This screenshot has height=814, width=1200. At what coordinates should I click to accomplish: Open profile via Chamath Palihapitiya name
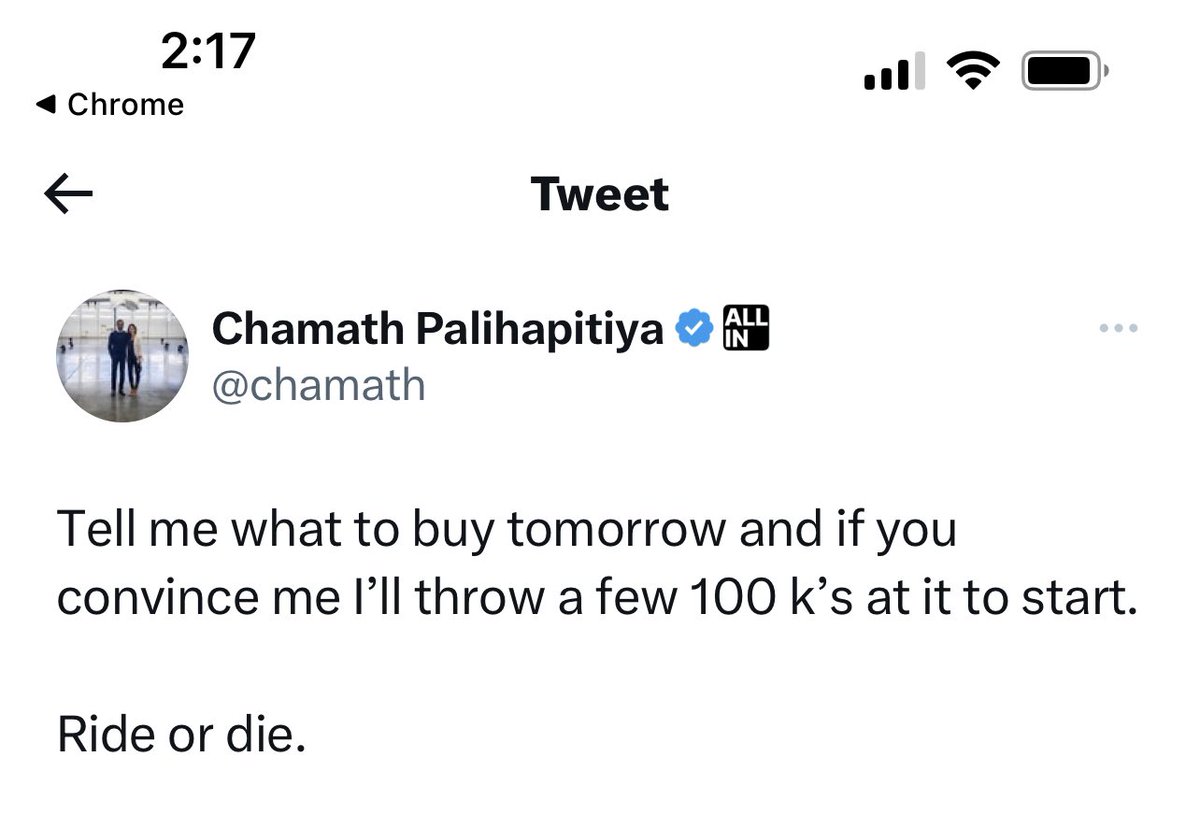coord(437,328)
